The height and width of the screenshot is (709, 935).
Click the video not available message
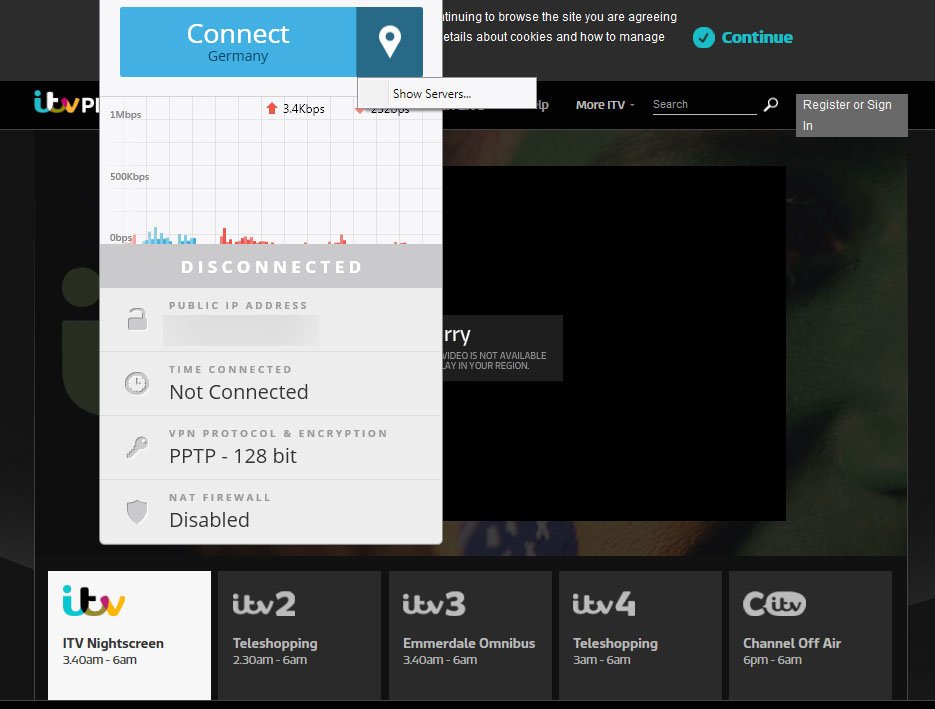coord(503,348)
